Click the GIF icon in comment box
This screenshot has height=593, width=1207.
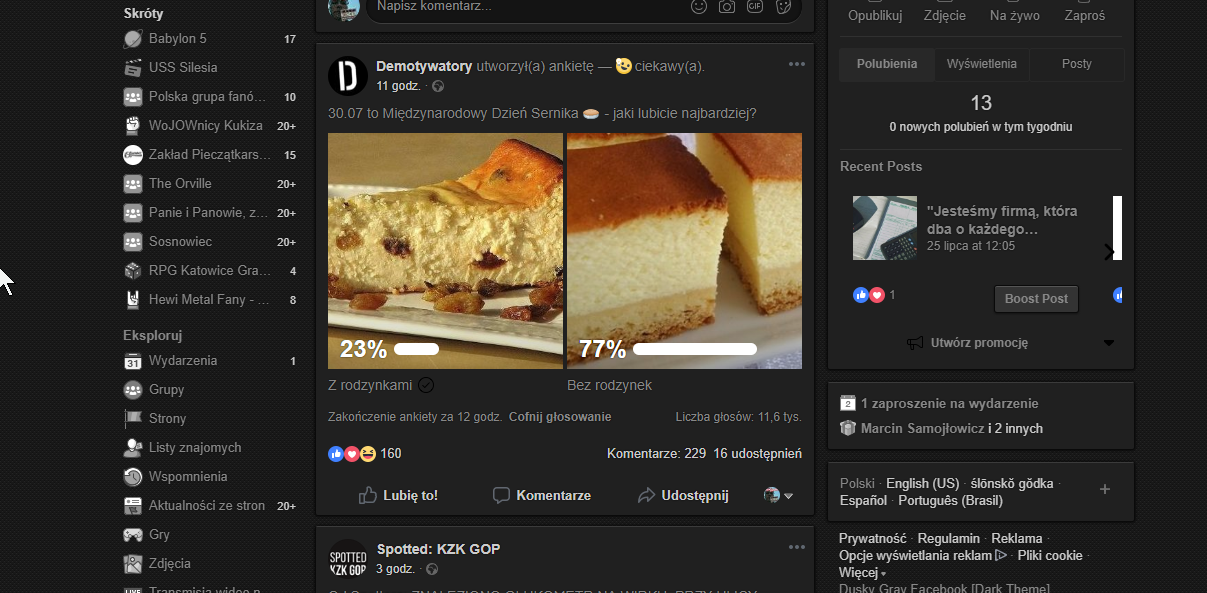click(x=755, y=7)
